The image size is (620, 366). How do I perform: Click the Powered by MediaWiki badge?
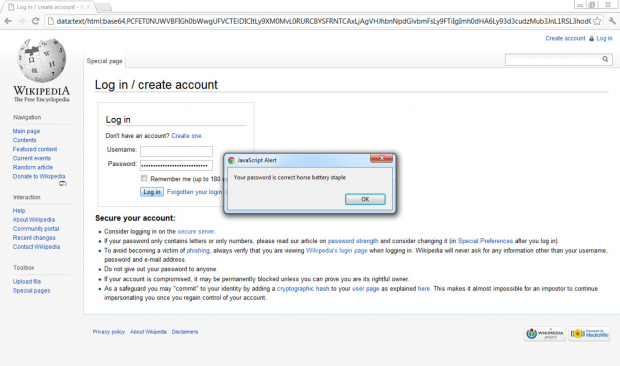589,334
